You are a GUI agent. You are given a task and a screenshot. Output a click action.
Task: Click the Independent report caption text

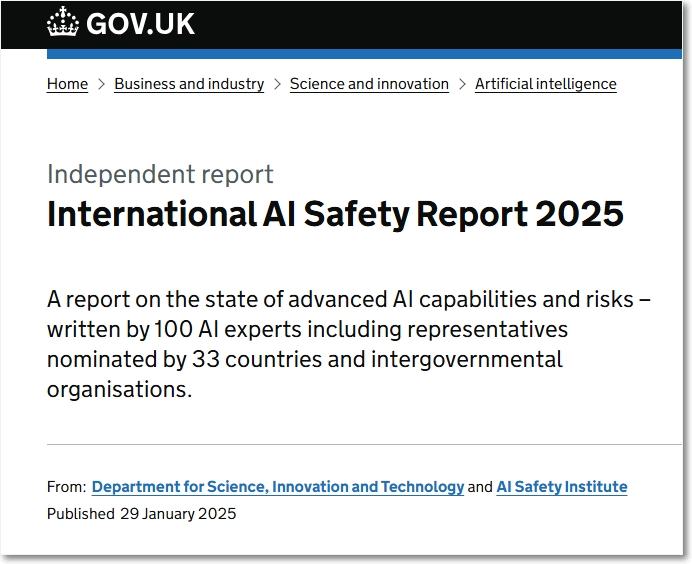pyautogui.click(x=160, y=174)
